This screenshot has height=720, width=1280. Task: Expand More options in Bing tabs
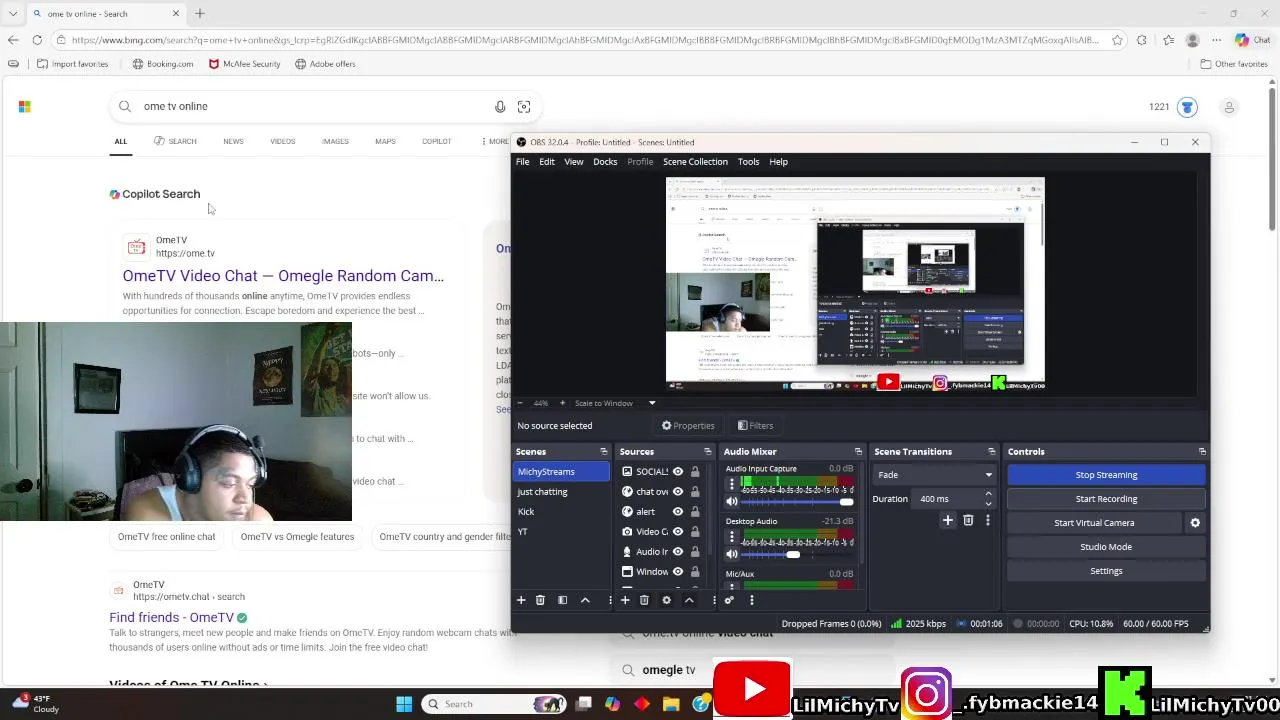[494, 141]
